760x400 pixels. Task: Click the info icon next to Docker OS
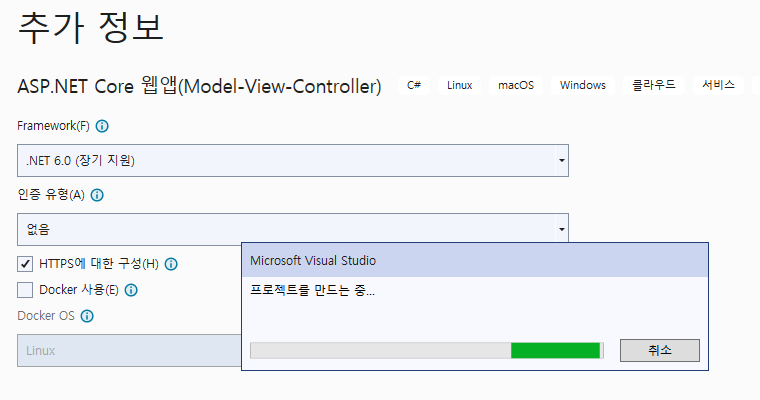pyautogui.click(x=87, y=316)
